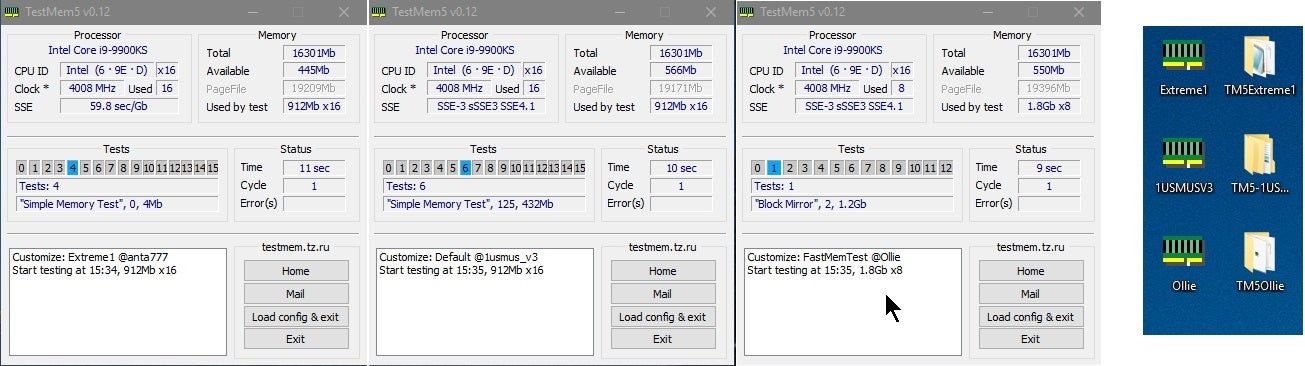Click test box 12 in FastMemTest @Ollie window

[x=946, y=168]
